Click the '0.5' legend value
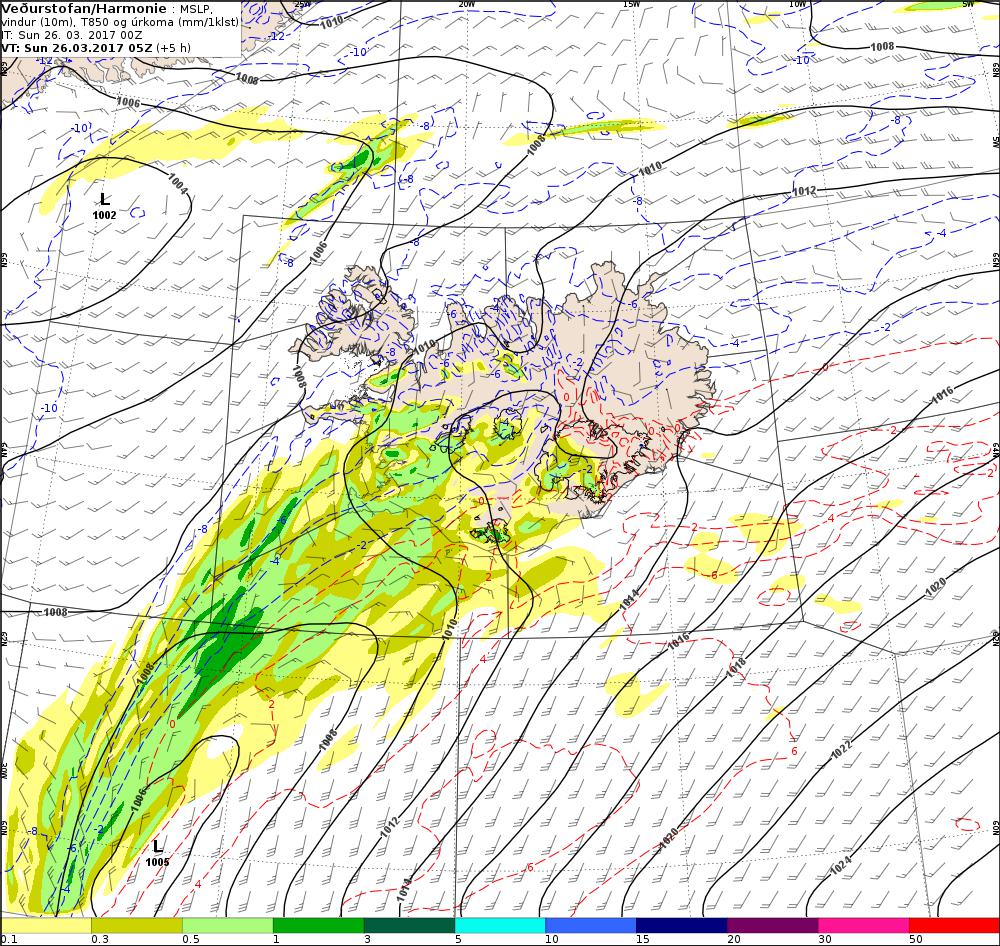 (191, 939)
